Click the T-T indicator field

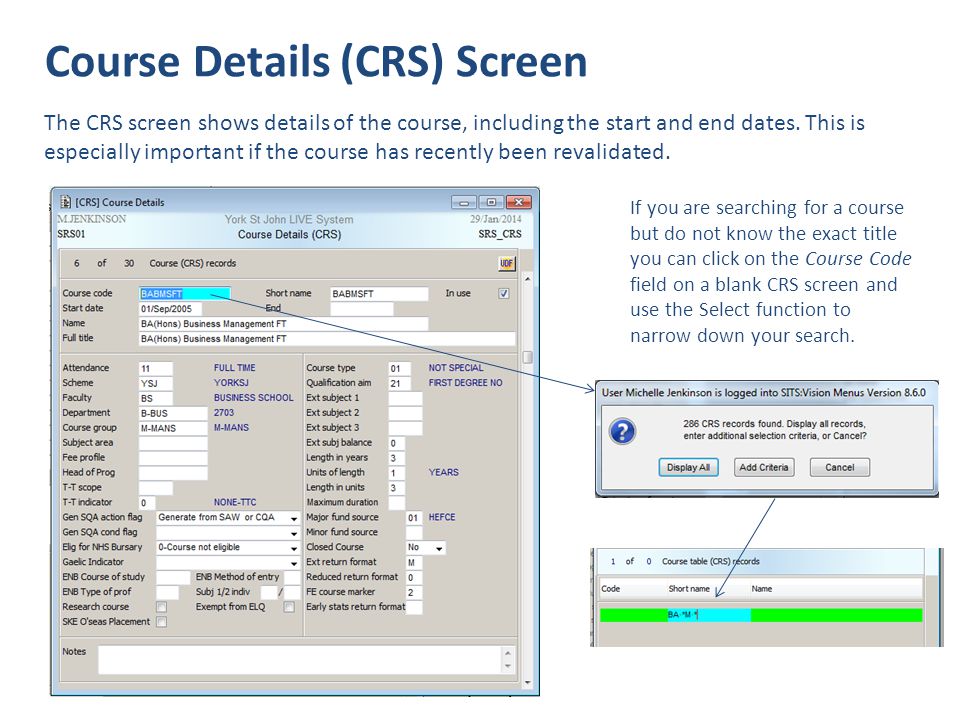(147, 503)
